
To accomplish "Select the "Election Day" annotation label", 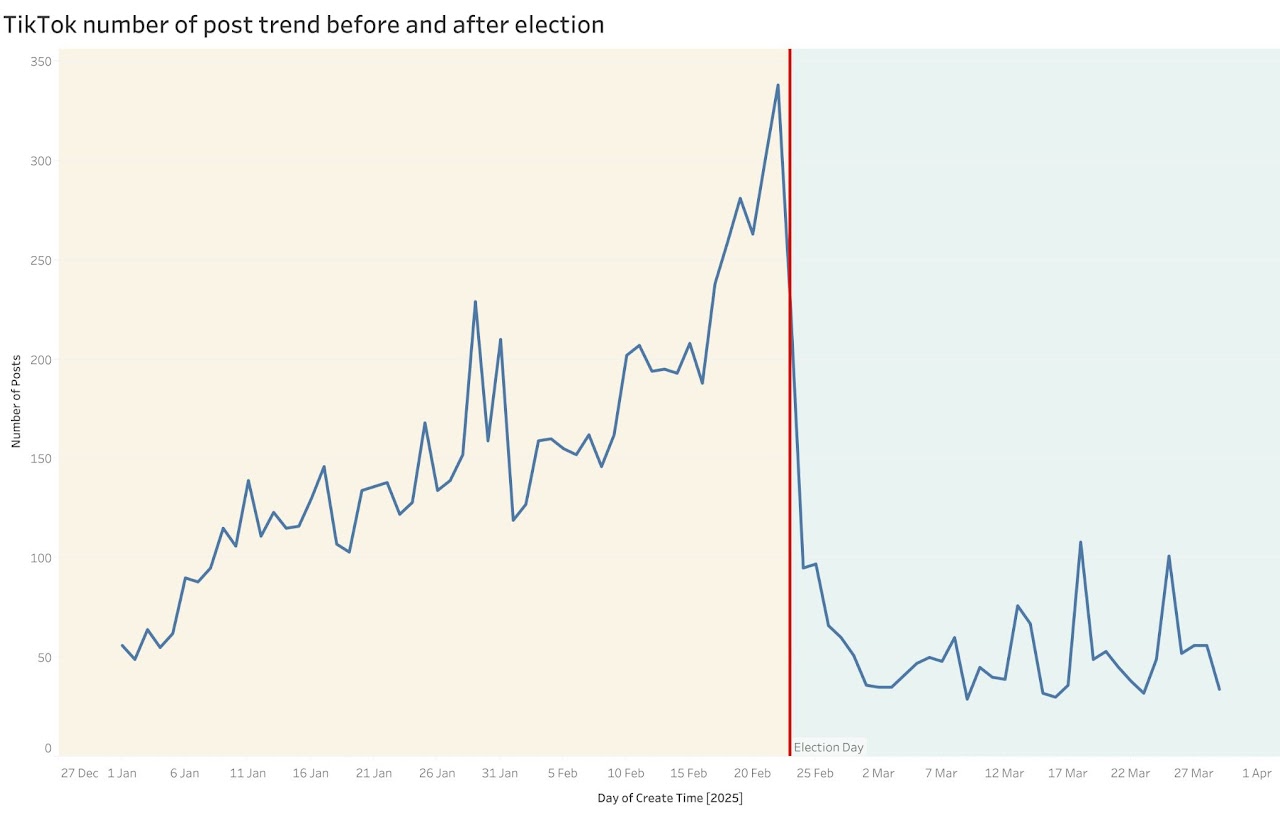I will pyautogui.click(x=828, y=747).
